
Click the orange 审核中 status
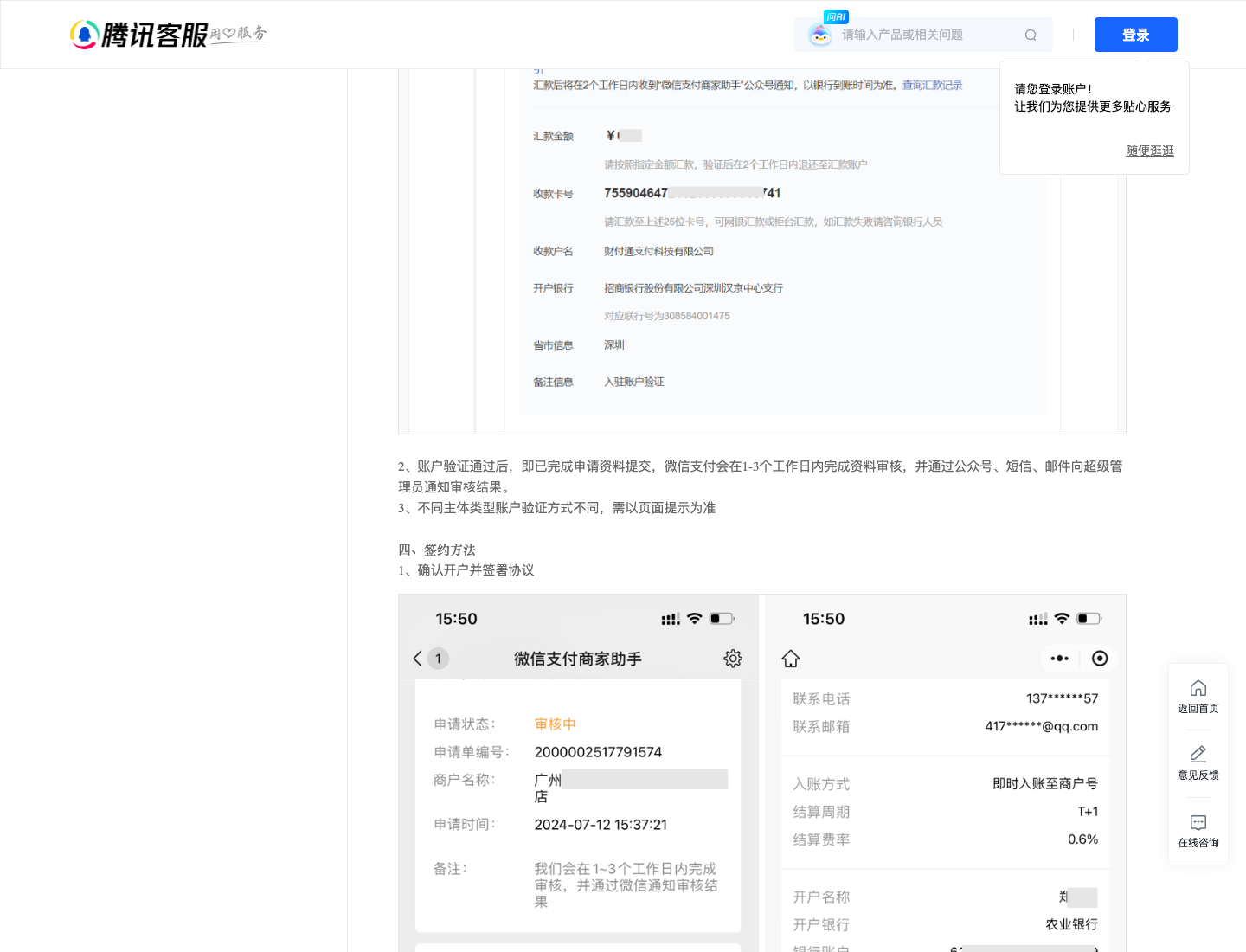coord(556,724)
